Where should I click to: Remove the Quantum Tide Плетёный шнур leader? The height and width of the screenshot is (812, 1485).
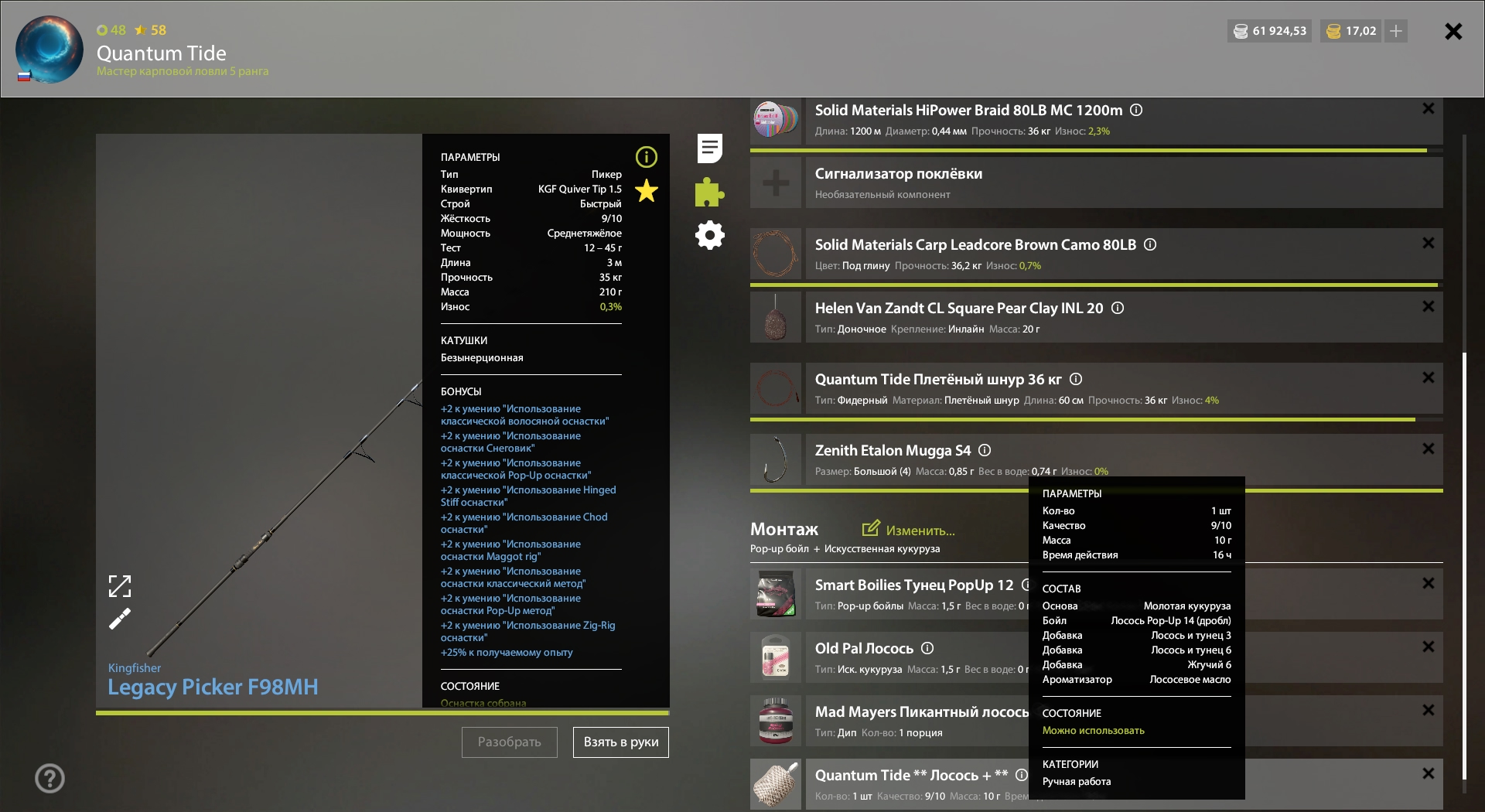[x=1429, y=377]
